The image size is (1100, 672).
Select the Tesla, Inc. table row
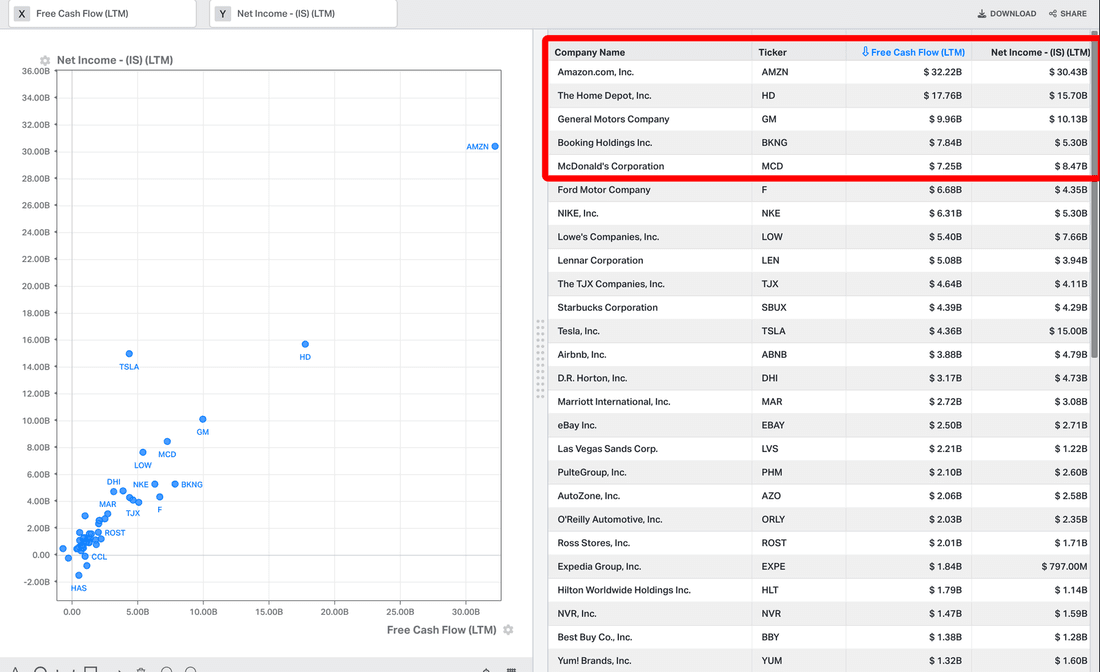tap(819, 331)
